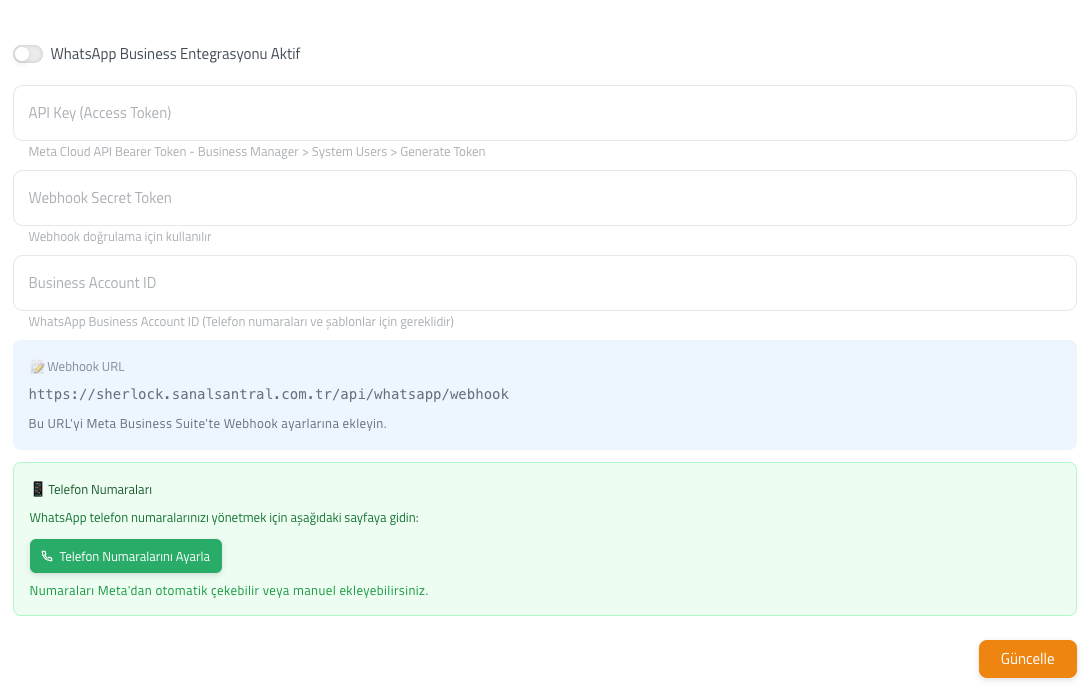Click the sherlock.sanalsantral.com.tr webhook address

[269, 395]
